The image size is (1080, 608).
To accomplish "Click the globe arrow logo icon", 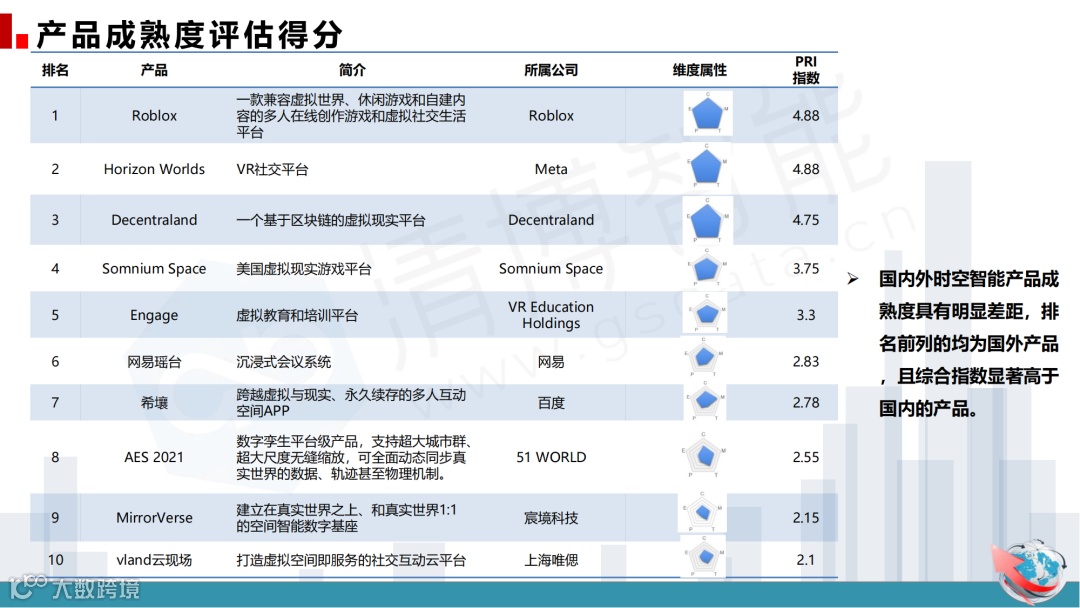I will [x=1030, y=572].
